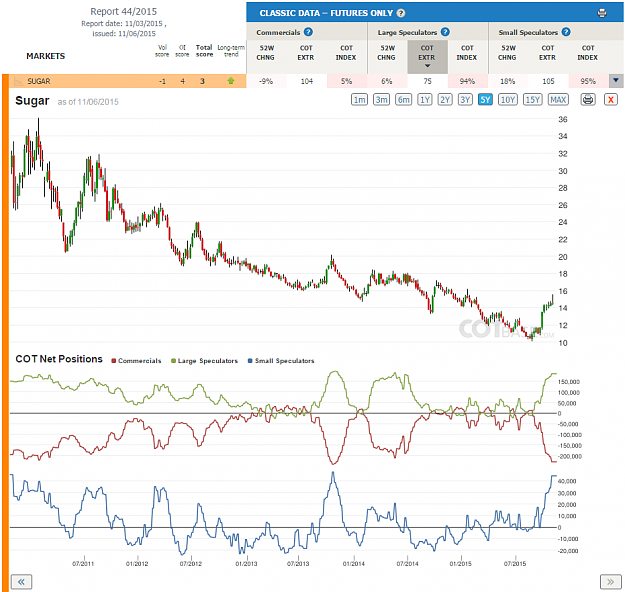
Task: Toggle Large Speculators legend green swatch
Action: point(173,361)
